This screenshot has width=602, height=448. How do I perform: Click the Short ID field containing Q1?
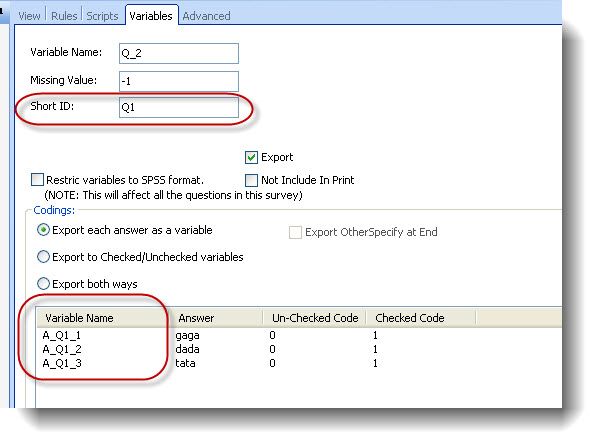point(179,107)
